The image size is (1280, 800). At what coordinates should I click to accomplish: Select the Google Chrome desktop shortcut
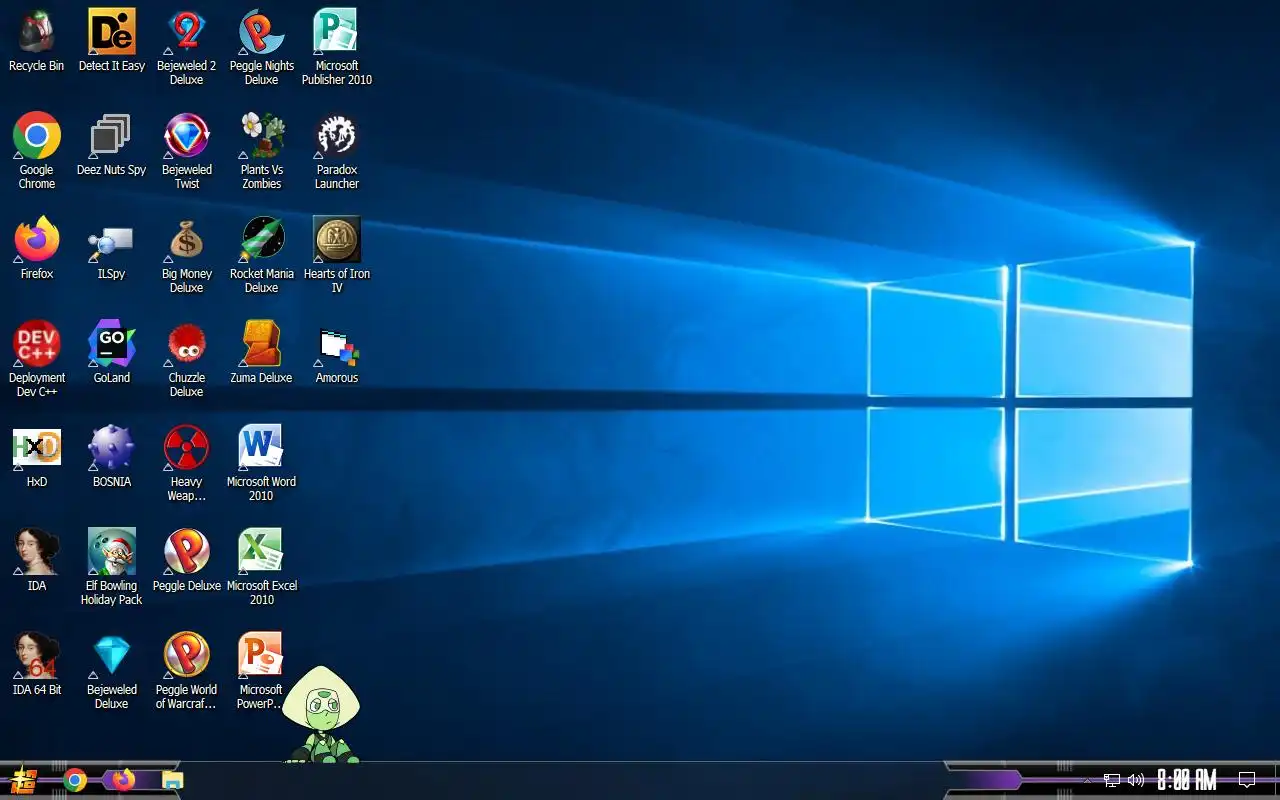pyautogui.click(x=37, y=150)
